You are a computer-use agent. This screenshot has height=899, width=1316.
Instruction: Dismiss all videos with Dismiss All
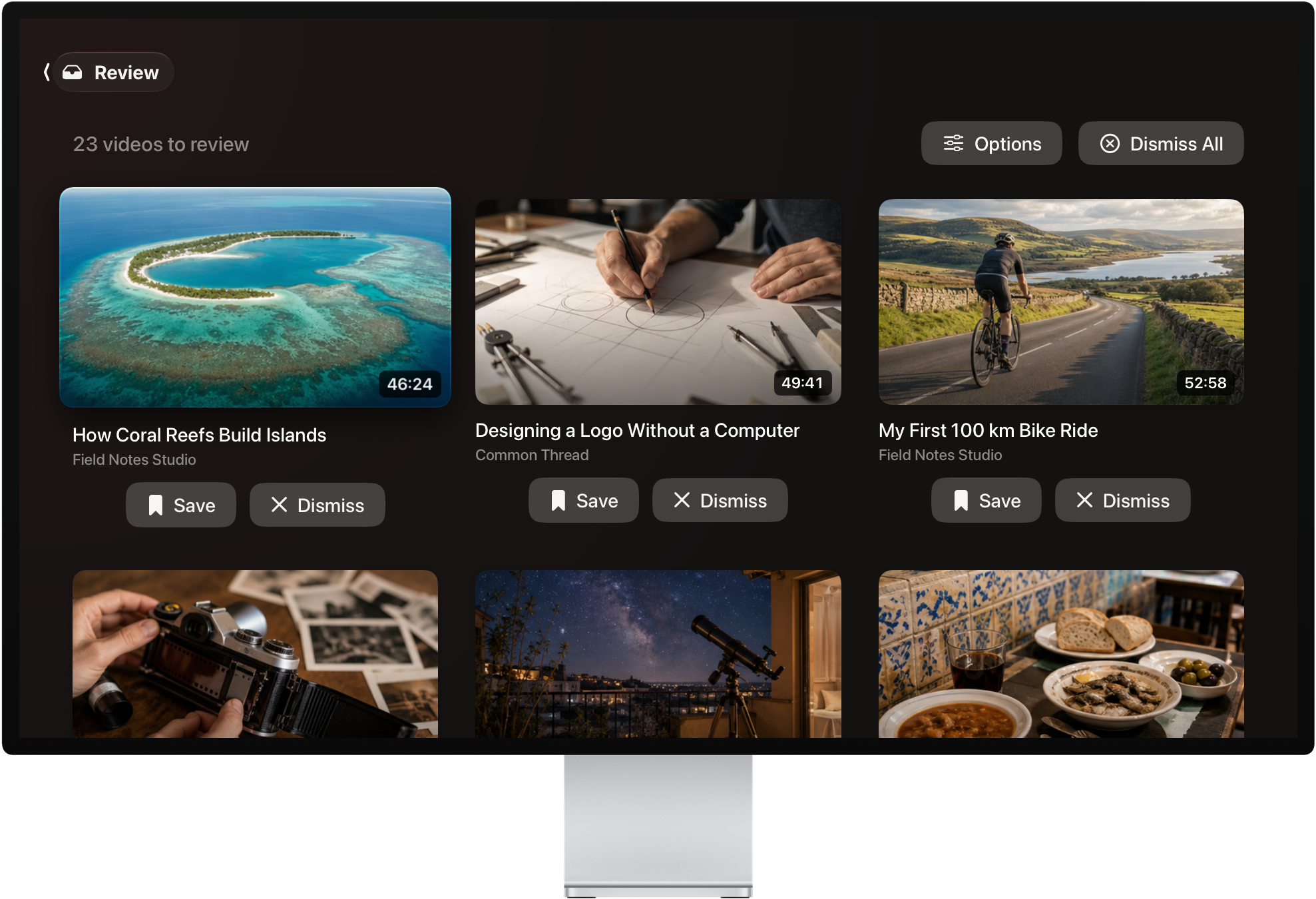point(1160,143)
